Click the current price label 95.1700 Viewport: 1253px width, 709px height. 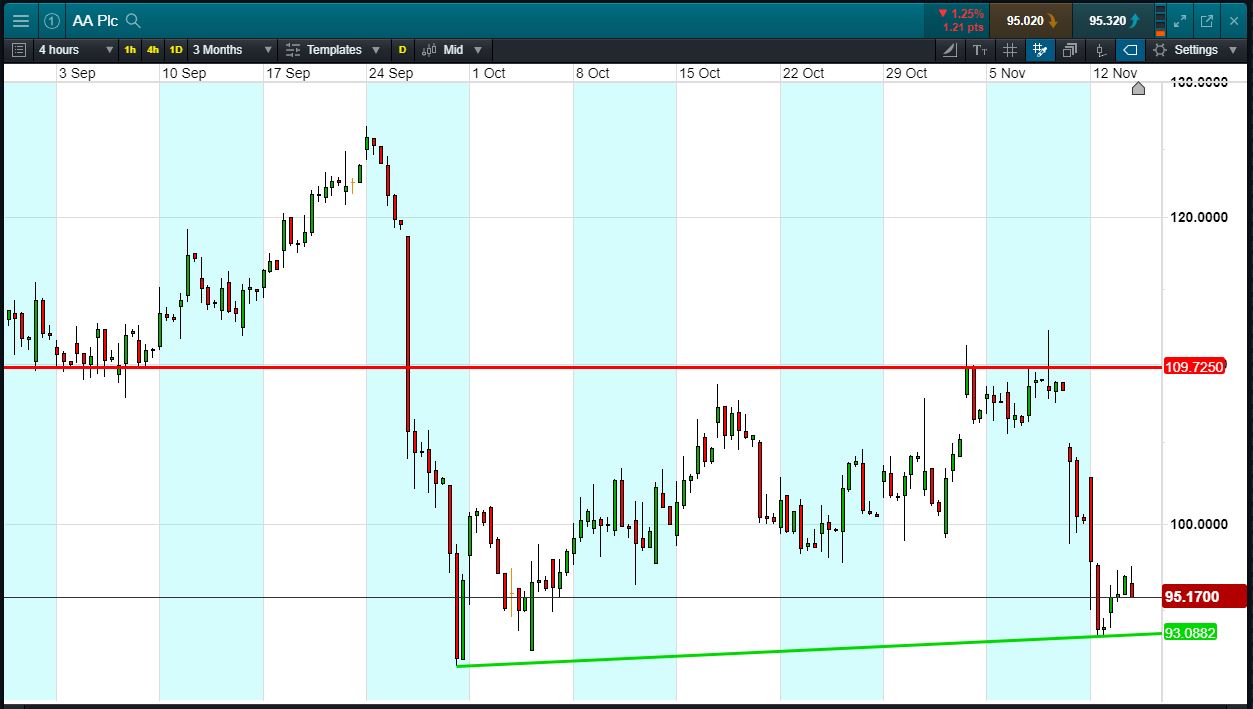(x=1204, y=597)
